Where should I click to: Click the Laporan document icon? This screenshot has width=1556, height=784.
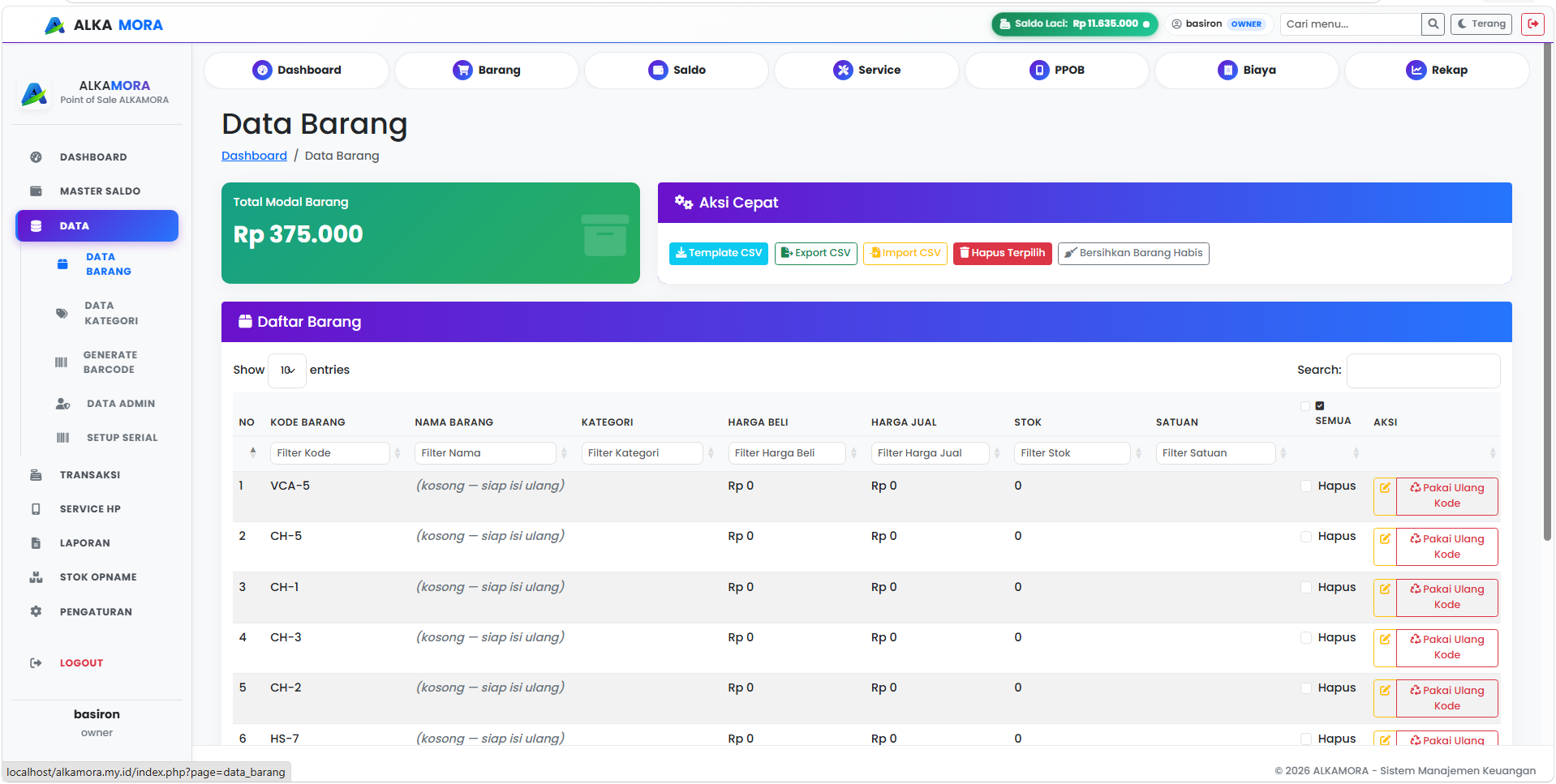click(x=36, y=542)
